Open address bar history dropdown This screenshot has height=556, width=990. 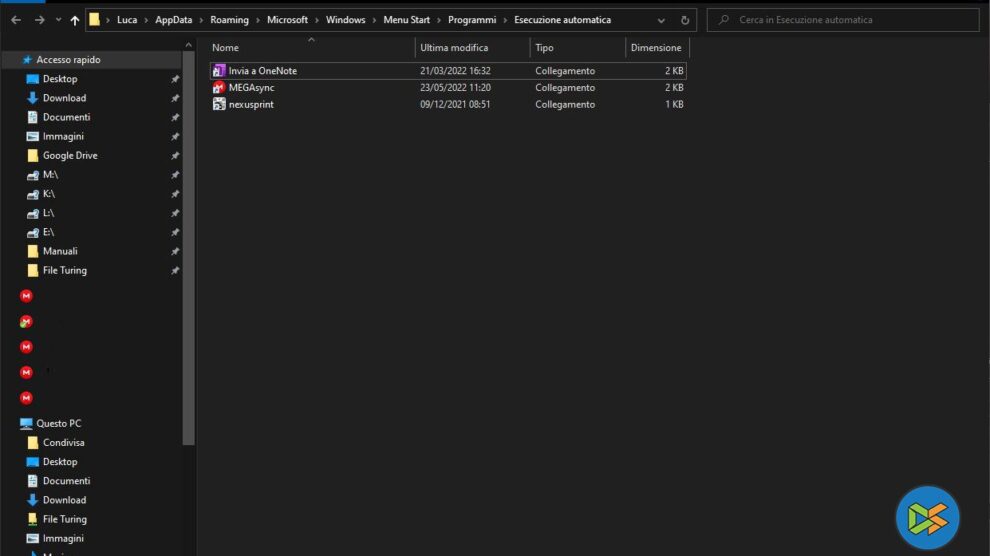pyautogui.click(x=661, y=20)
